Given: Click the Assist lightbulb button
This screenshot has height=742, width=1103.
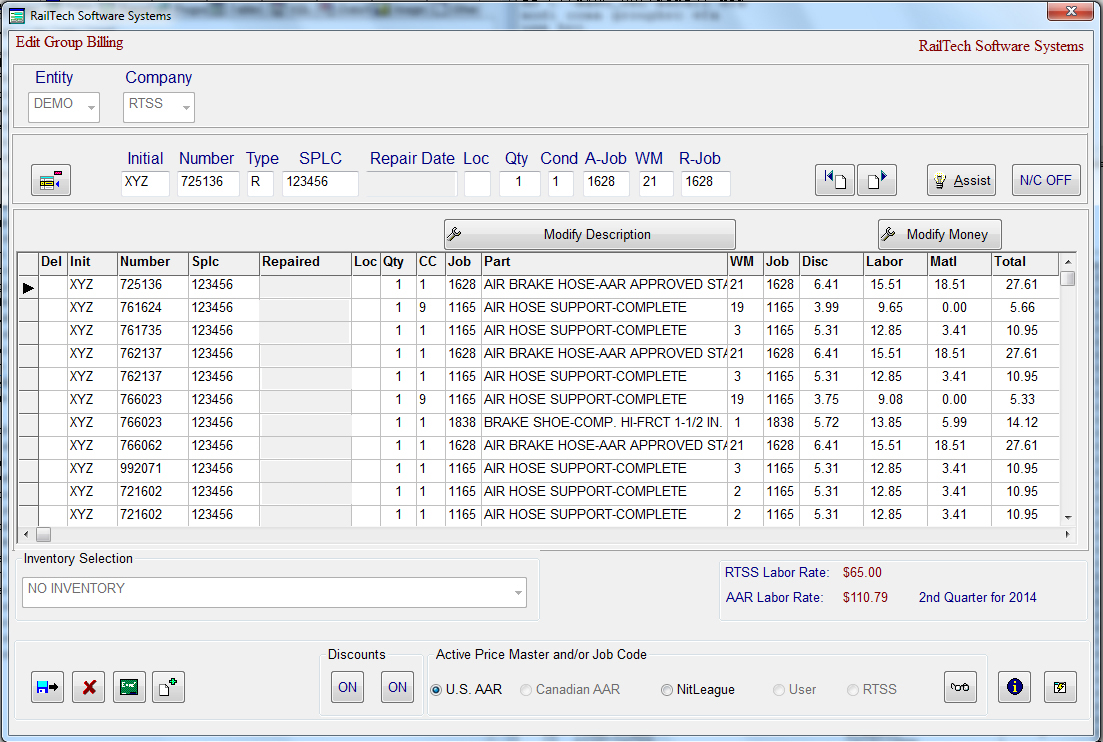Looking at the screenshot, I should 960,180.
